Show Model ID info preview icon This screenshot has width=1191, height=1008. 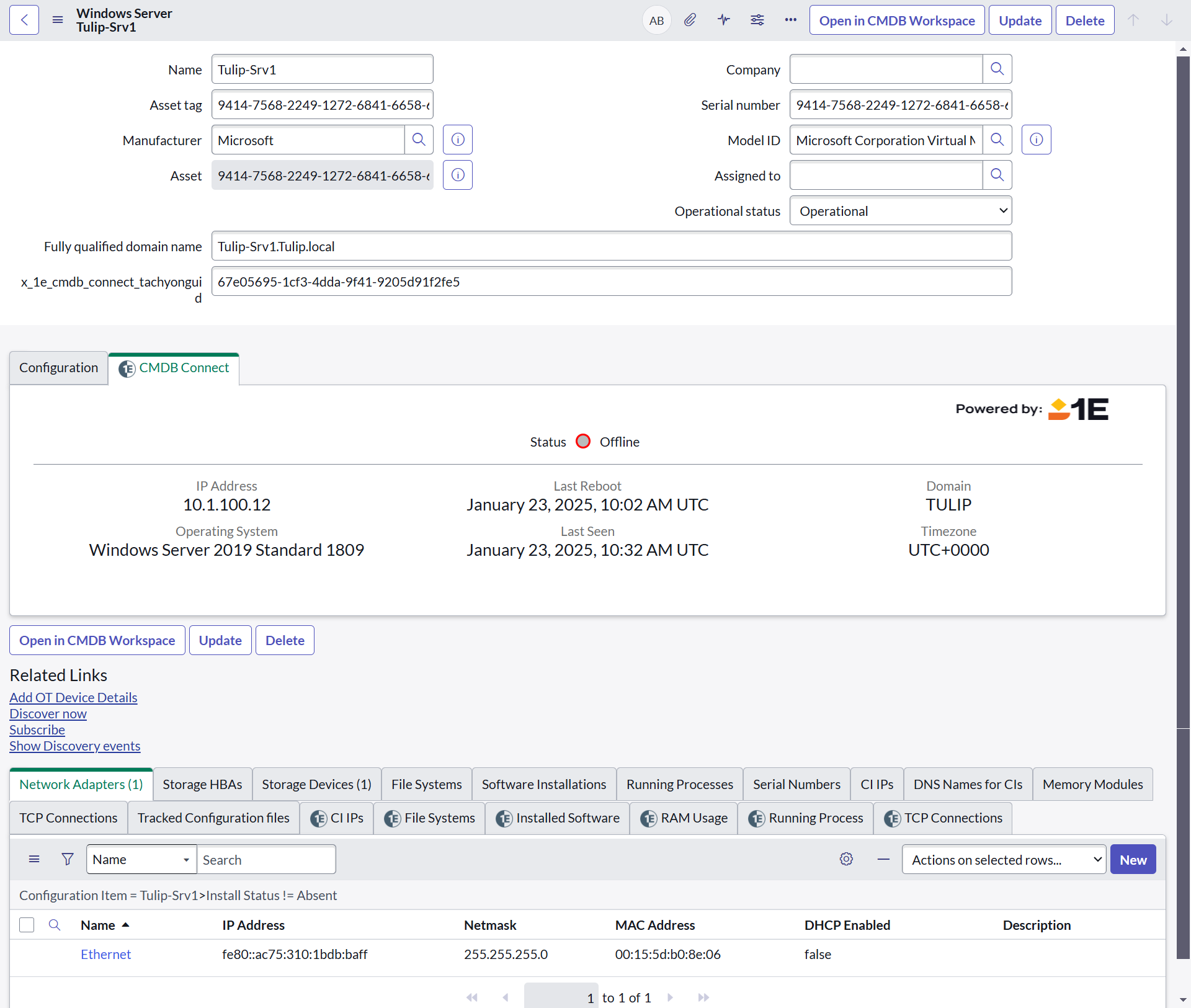[x=1036, y=140]
